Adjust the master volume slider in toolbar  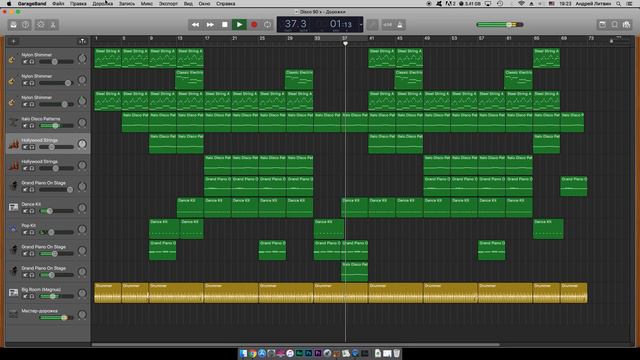point(500,25)
